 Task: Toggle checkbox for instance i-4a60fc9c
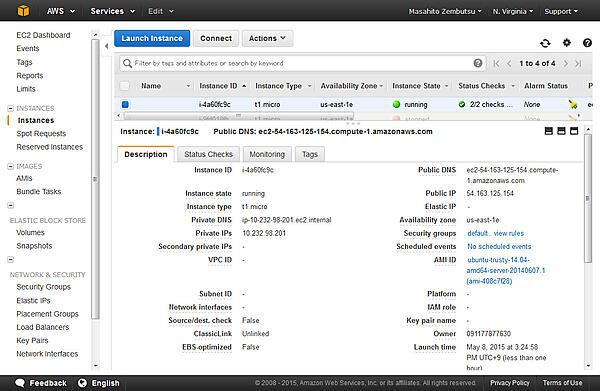tap(125, 104)
